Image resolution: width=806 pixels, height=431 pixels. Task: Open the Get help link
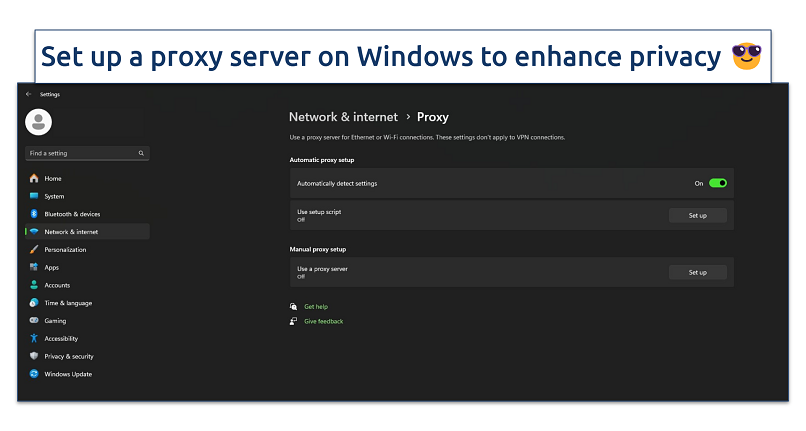coord(316,307)
